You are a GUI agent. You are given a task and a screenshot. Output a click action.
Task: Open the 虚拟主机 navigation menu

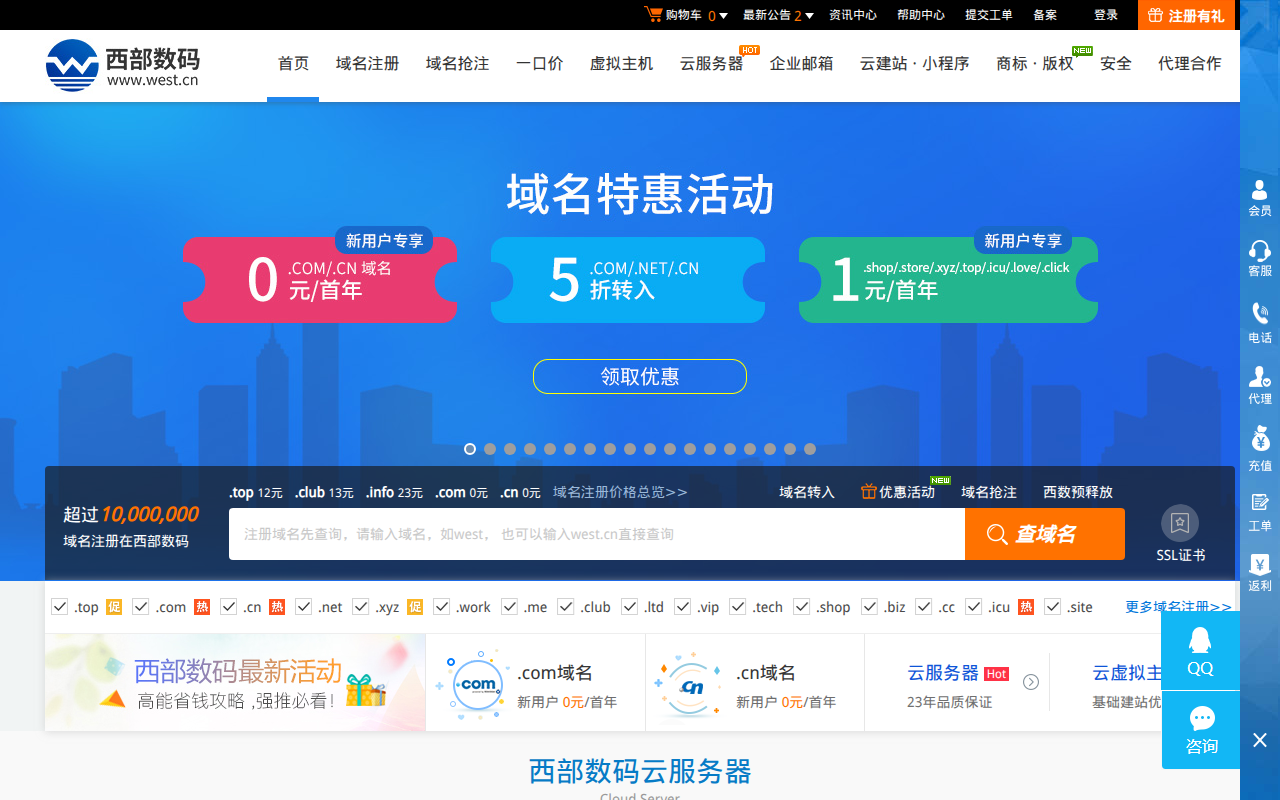[x=621, y=63]
